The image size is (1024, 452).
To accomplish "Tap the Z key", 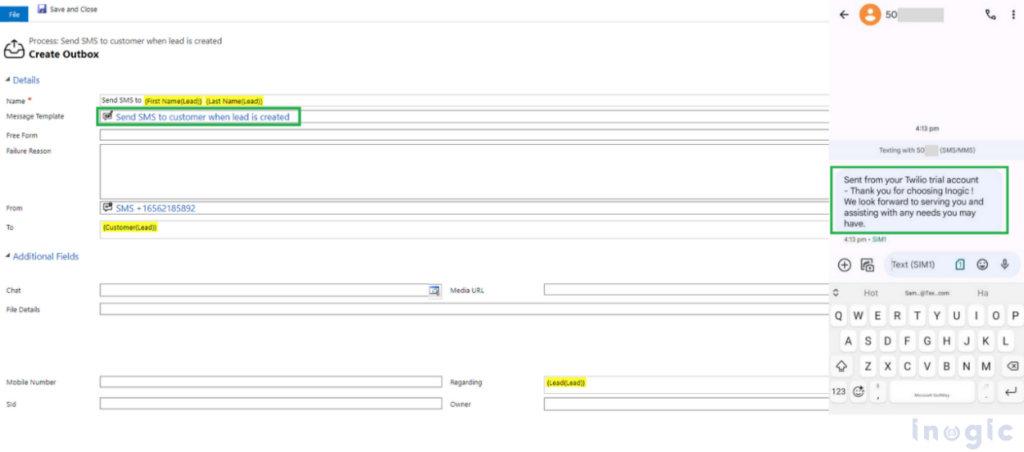I will click(x=868, y=366).
